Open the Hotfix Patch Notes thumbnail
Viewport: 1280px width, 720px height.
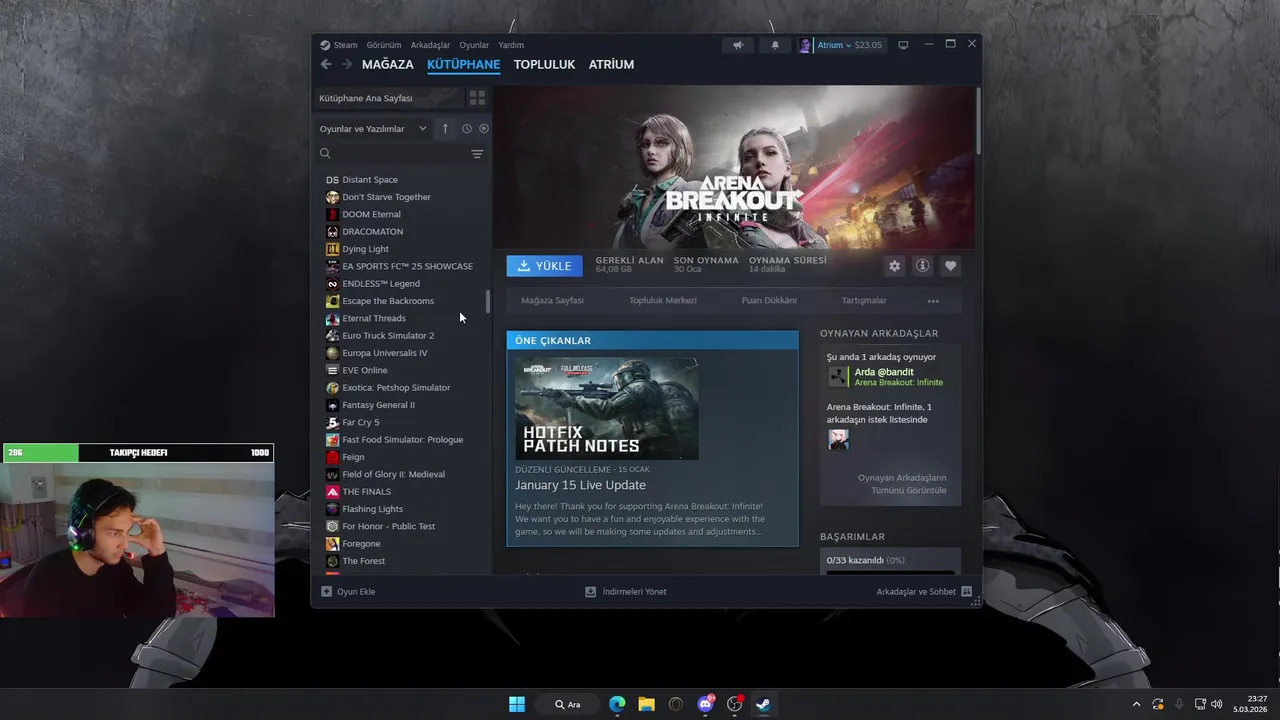point(607,409)
